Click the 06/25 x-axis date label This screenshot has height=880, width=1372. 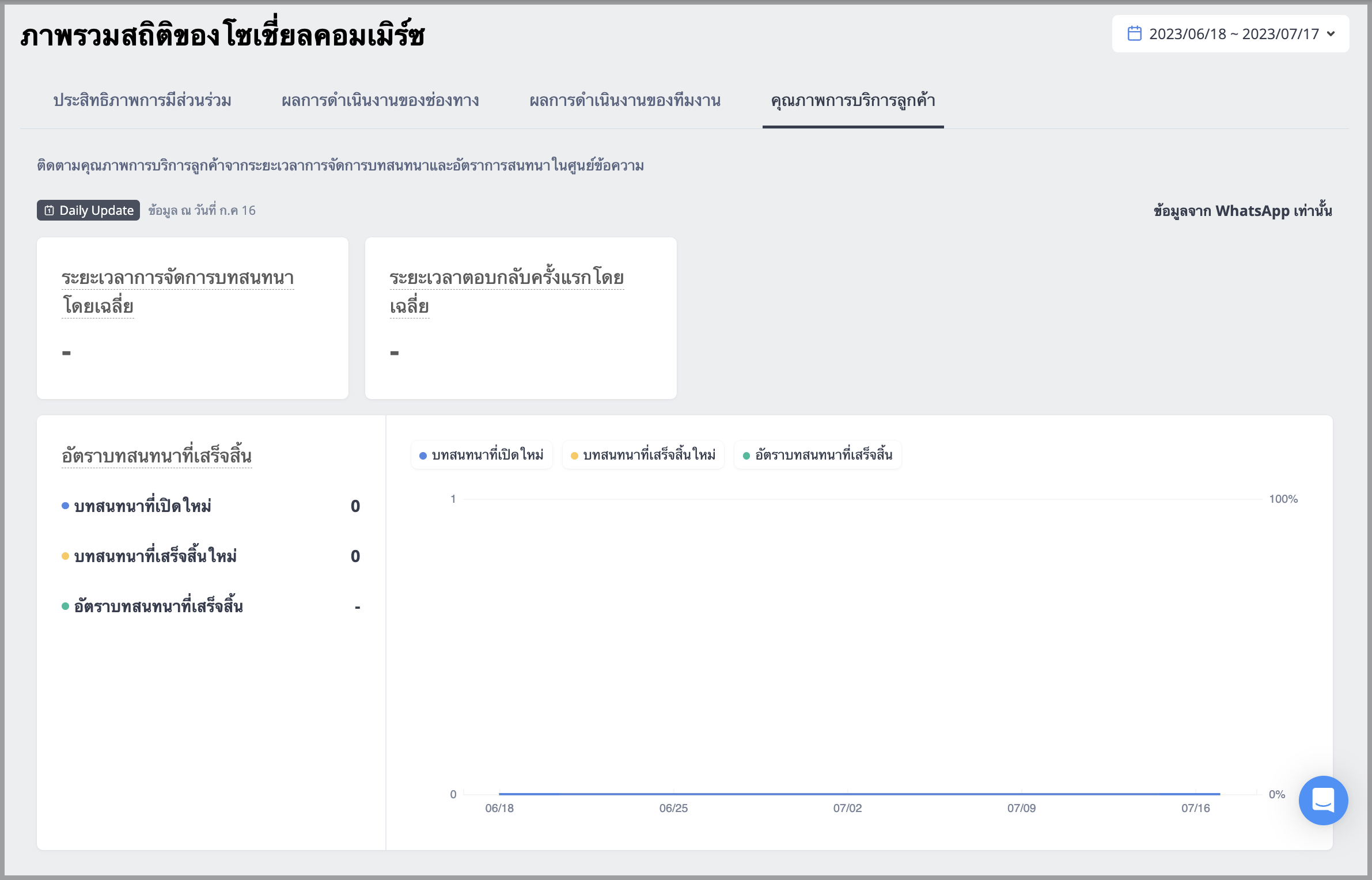click(x=673, y=808)
